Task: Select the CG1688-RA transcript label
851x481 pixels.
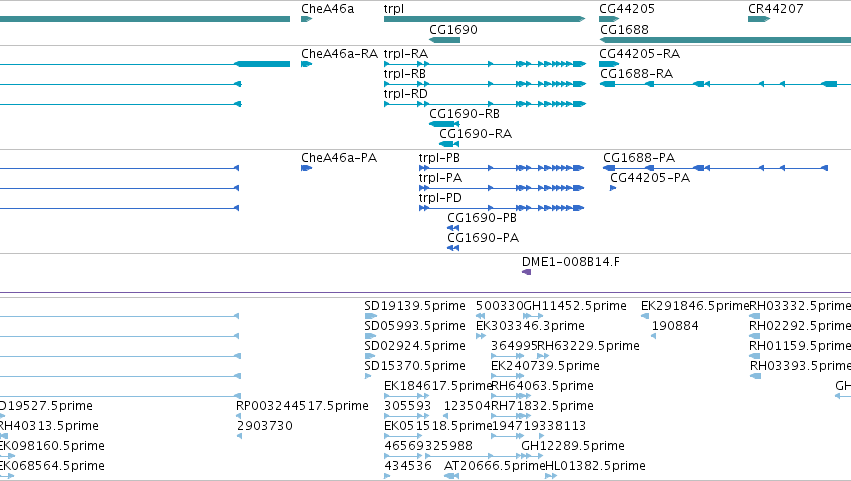Action: [637, 74]
